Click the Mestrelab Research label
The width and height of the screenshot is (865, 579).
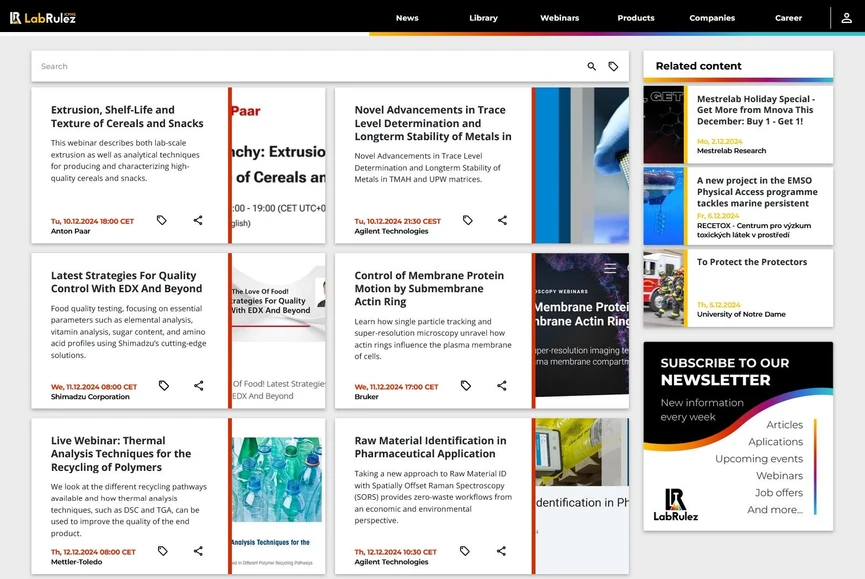[x=731, y=151]
